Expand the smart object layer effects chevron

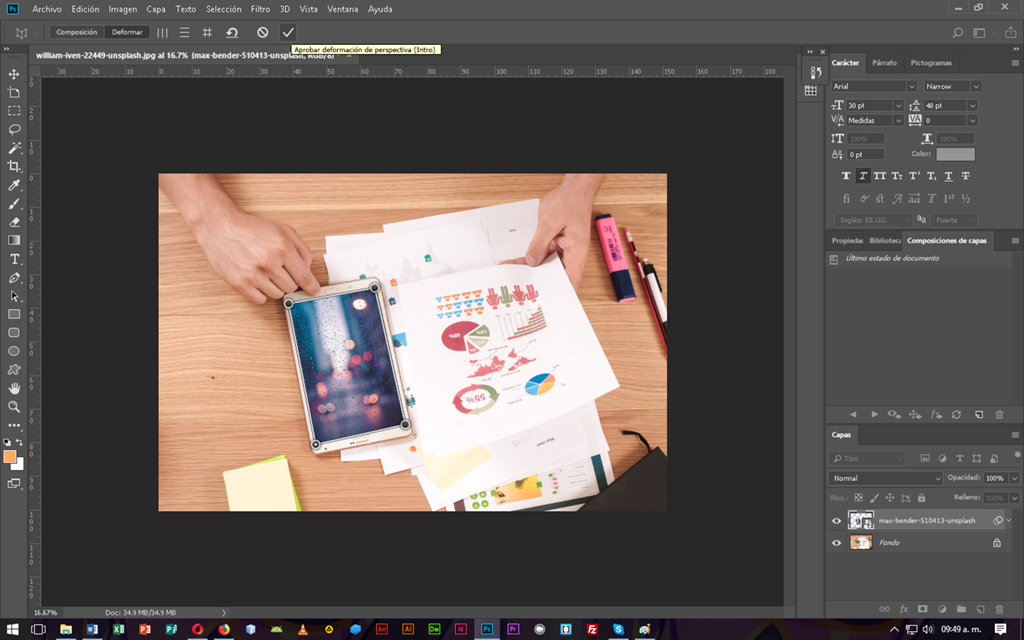(x=1009, y=520)
